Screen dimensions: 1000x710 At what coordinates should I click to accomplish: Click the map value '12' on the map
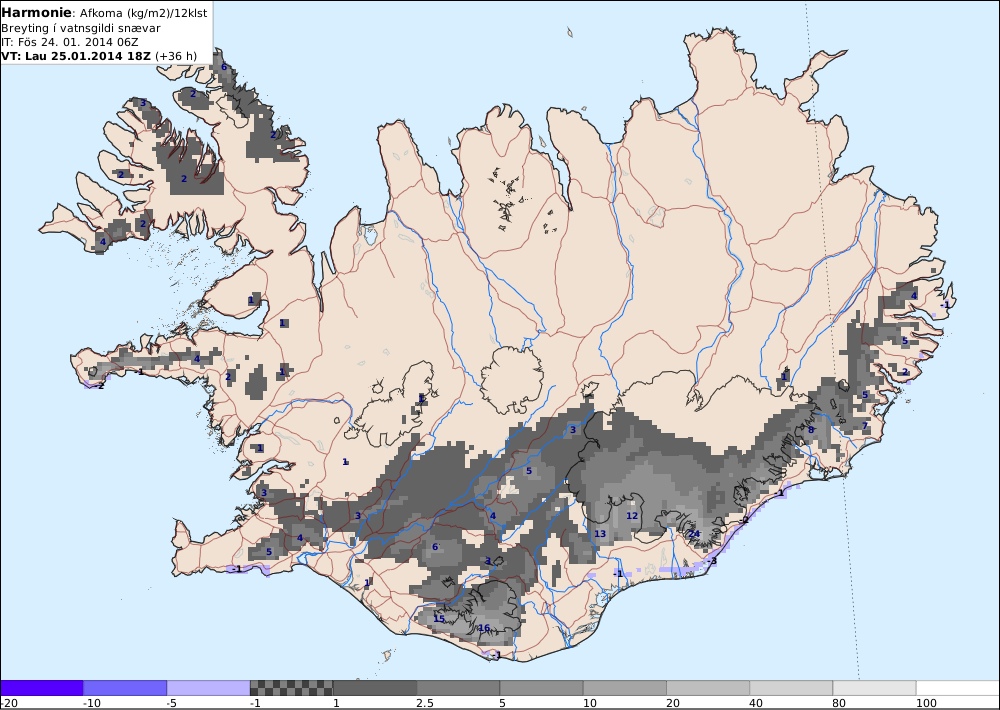click(632, 515)
